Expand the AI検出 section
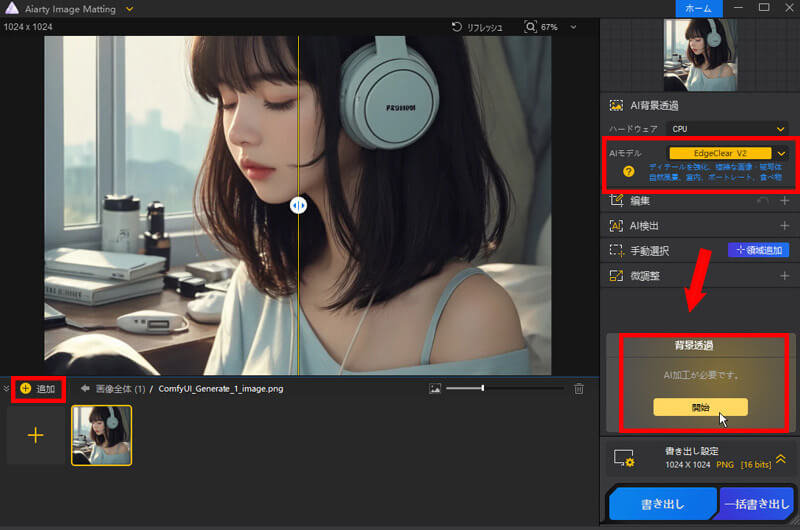The image size is (800, 530). pyautogui.click(x=784, y=225)
